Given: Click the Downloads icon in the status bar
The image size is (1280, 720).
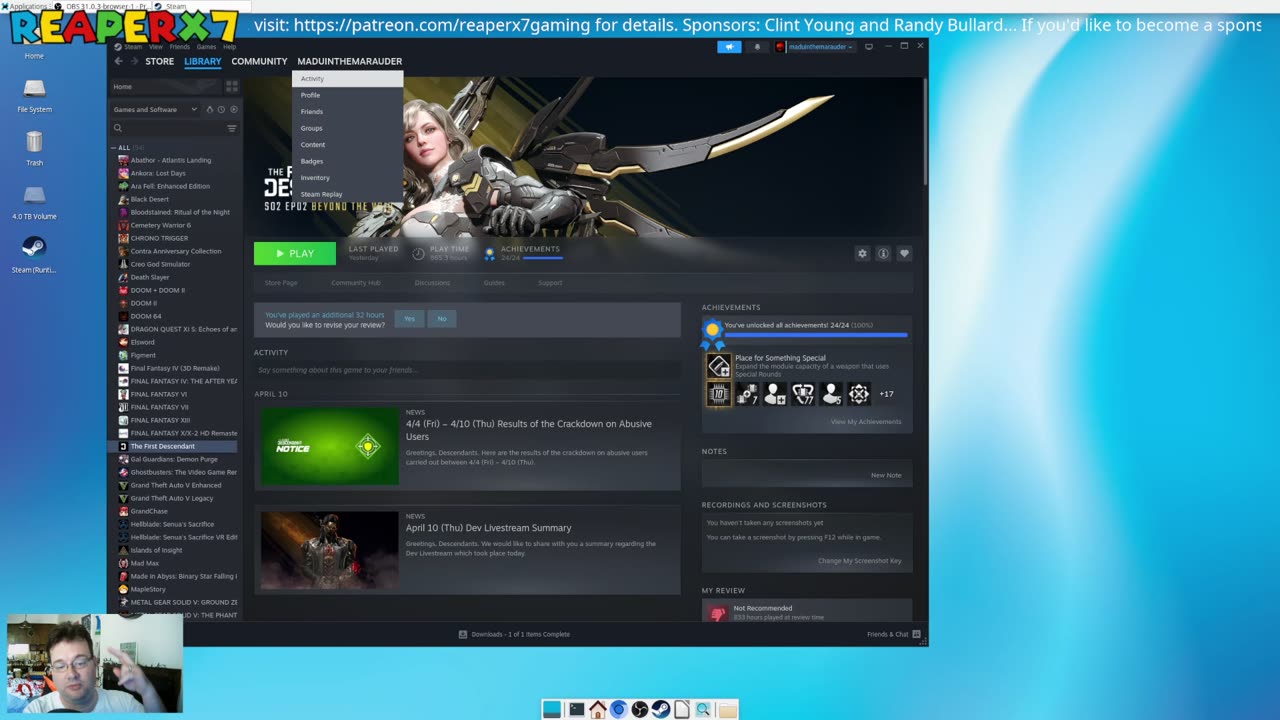Looking at the screenshot, I should (x=463, y=634).
